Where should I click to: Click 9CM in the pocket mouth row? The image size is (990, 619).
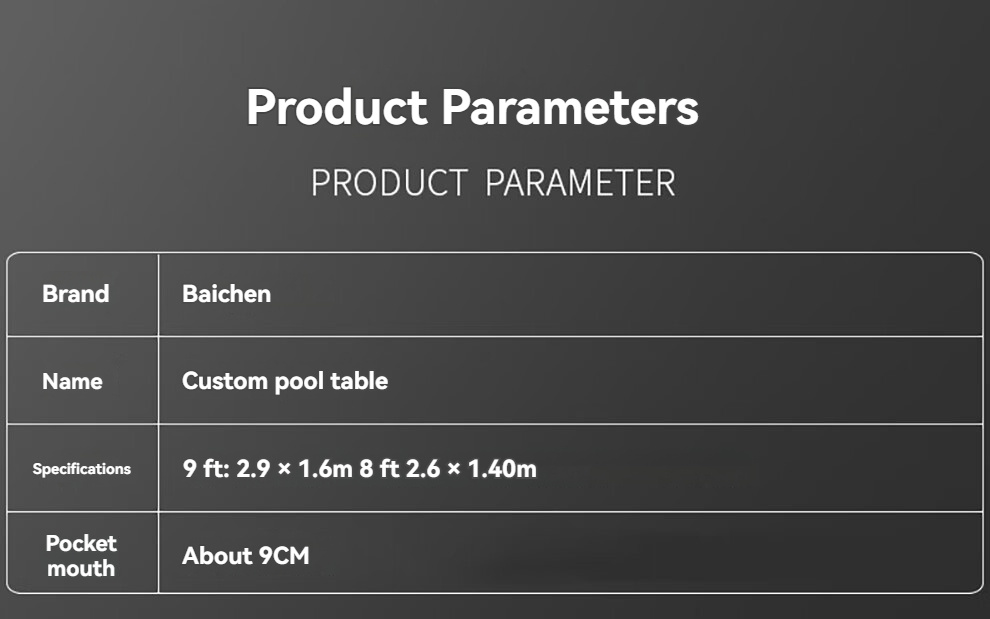[x=284, y=556]
